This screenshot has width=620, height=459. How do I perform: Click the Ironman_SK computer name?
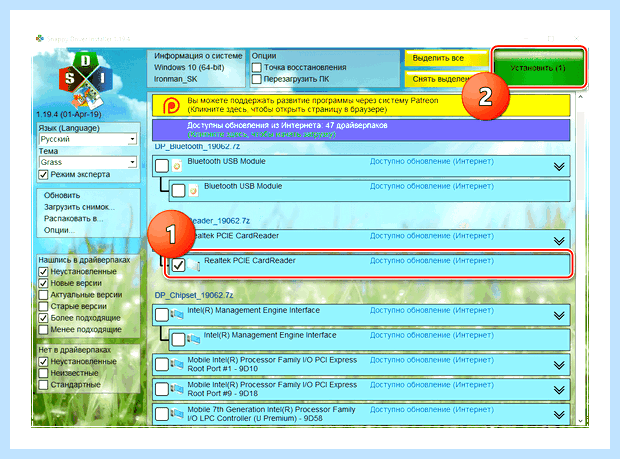(x=176, y=79)
